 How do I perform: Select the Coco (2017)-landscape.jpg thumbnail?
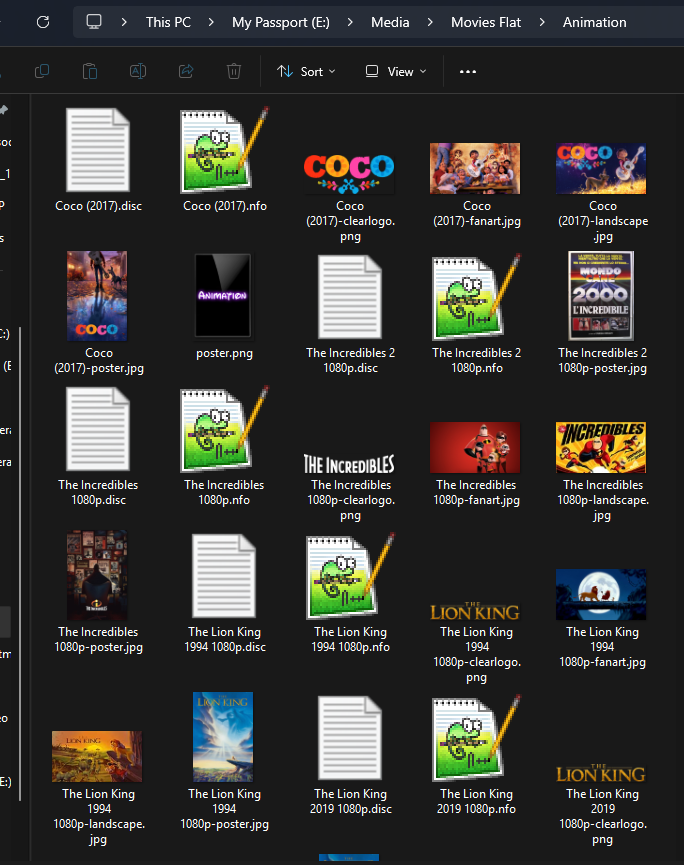point(601,168)
